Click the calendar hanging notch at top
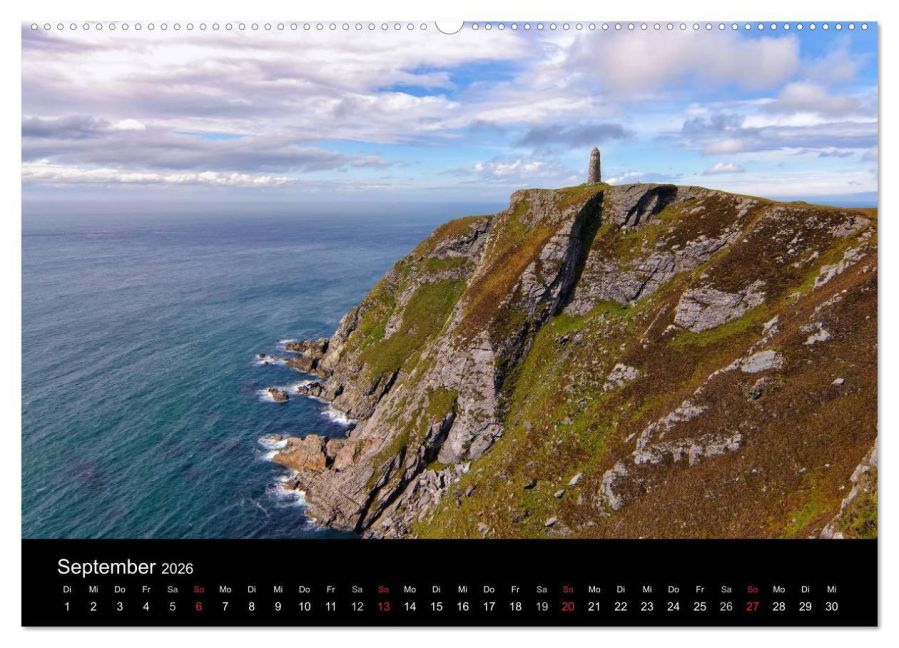This screenshot has height=648, width=899. point(450,27)
